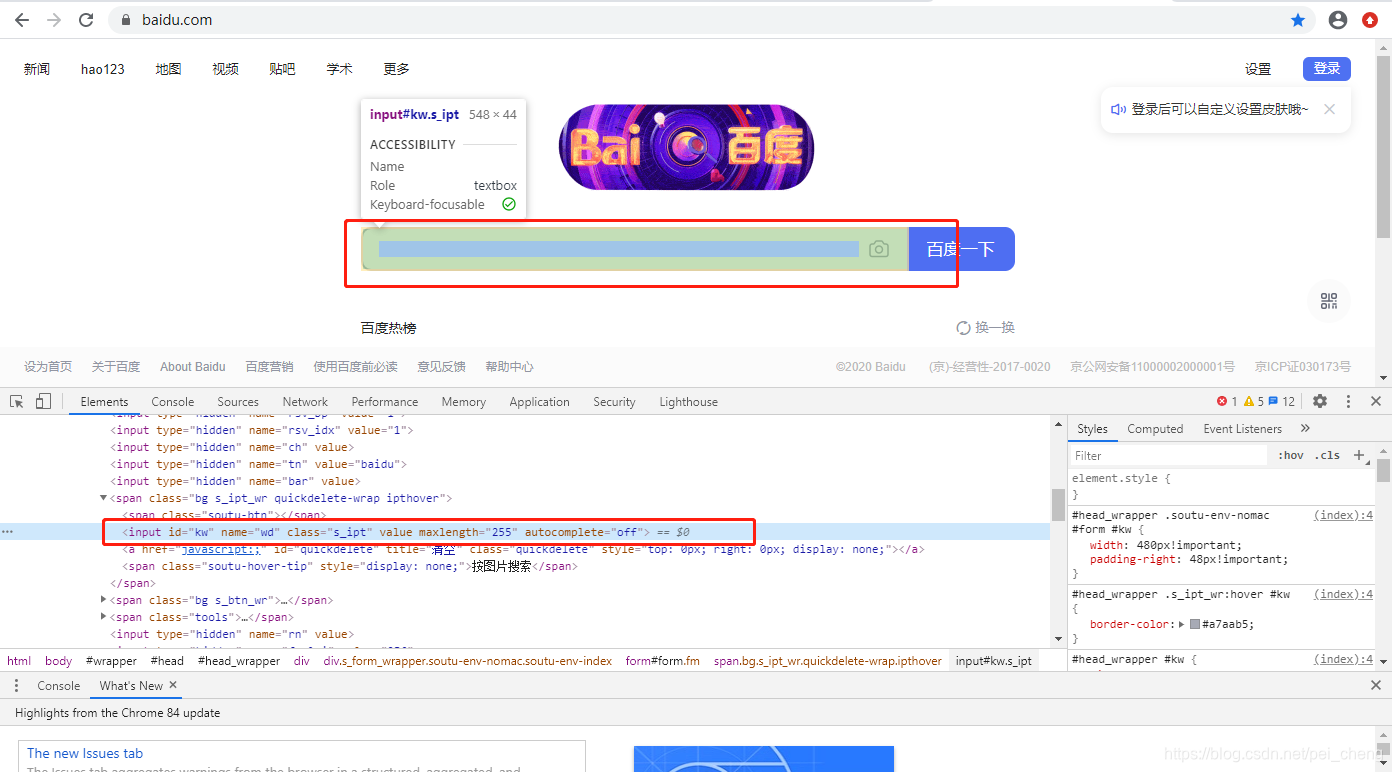
Task: Click the browser back arrow
Action: click(x=22, y=20)
